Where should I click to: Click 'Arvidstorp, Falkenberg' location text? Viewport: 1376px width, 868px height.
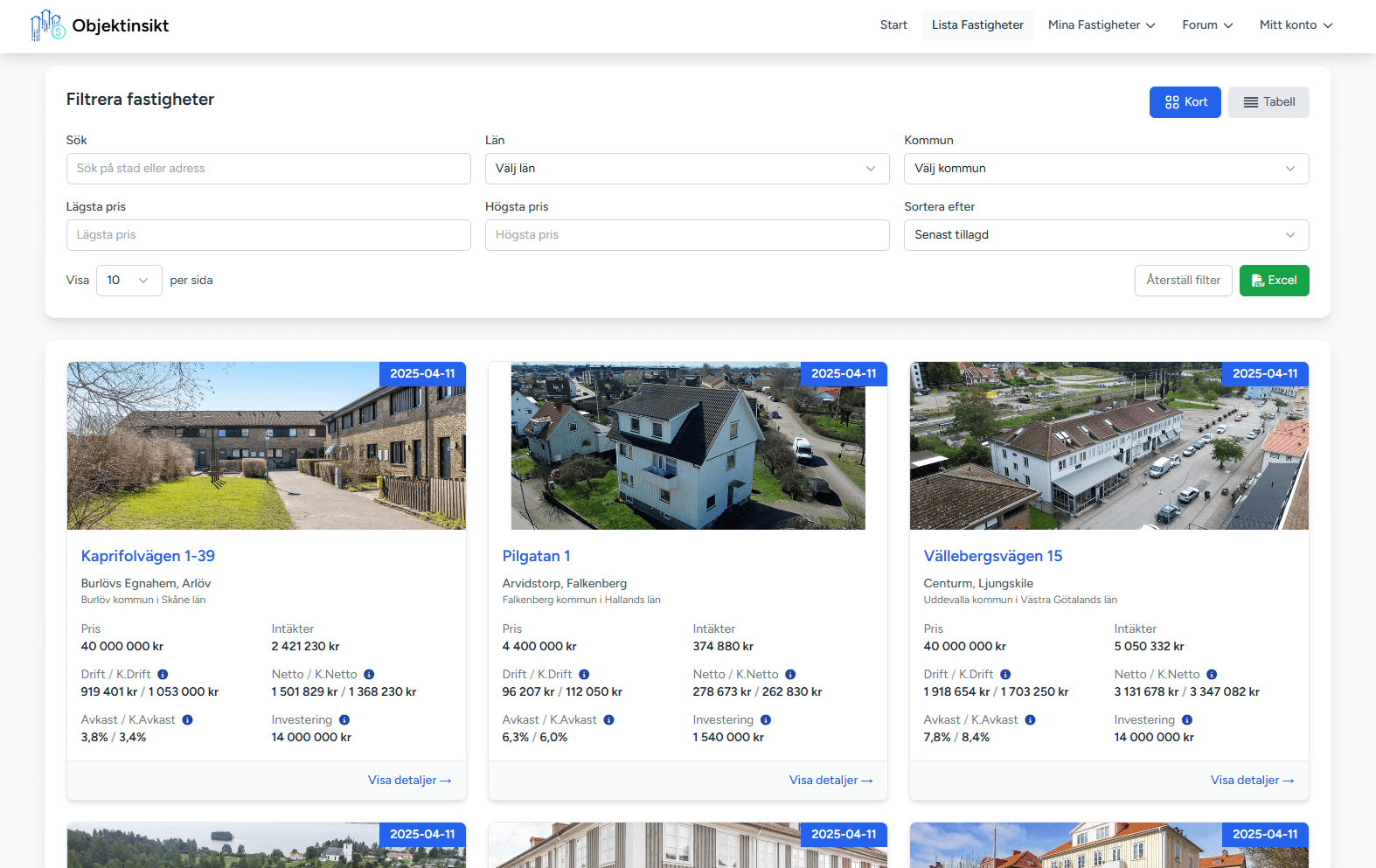click(565, 583)
